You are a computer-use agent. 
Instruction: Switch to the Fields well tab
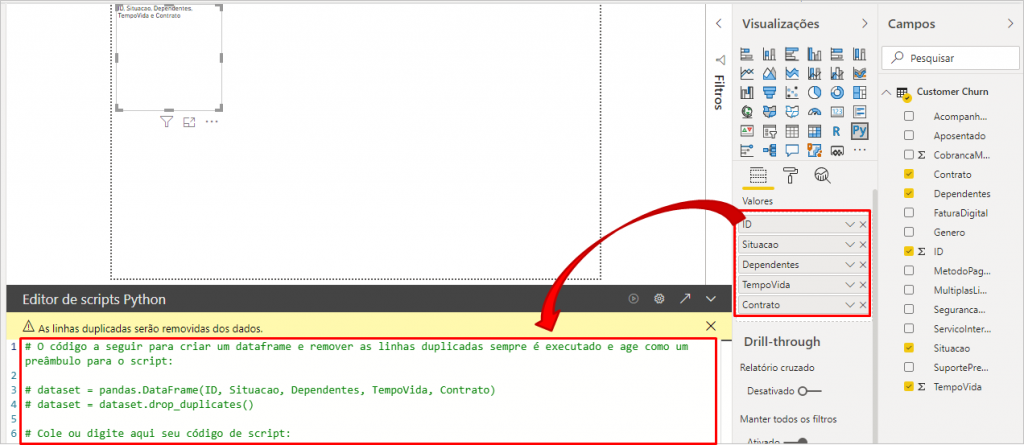(x=758, y=176)
